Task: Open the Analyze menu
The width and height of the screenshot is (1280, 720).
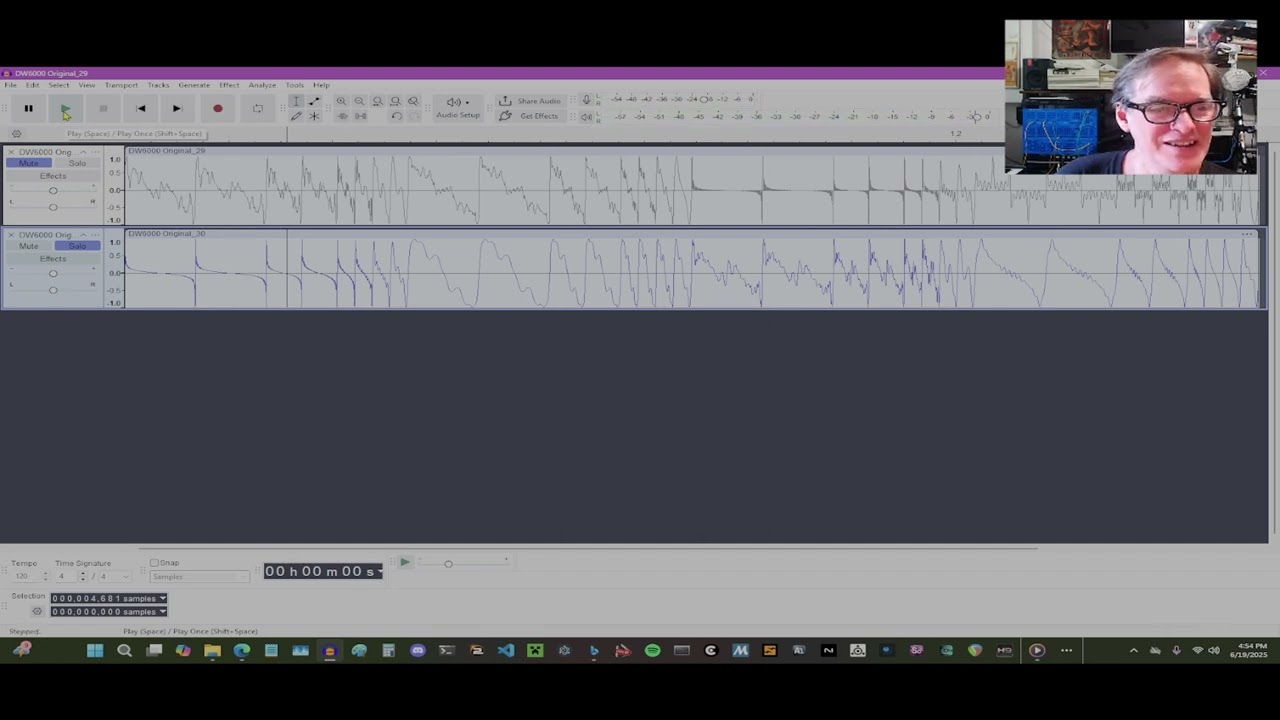Action: coord(262,85)
